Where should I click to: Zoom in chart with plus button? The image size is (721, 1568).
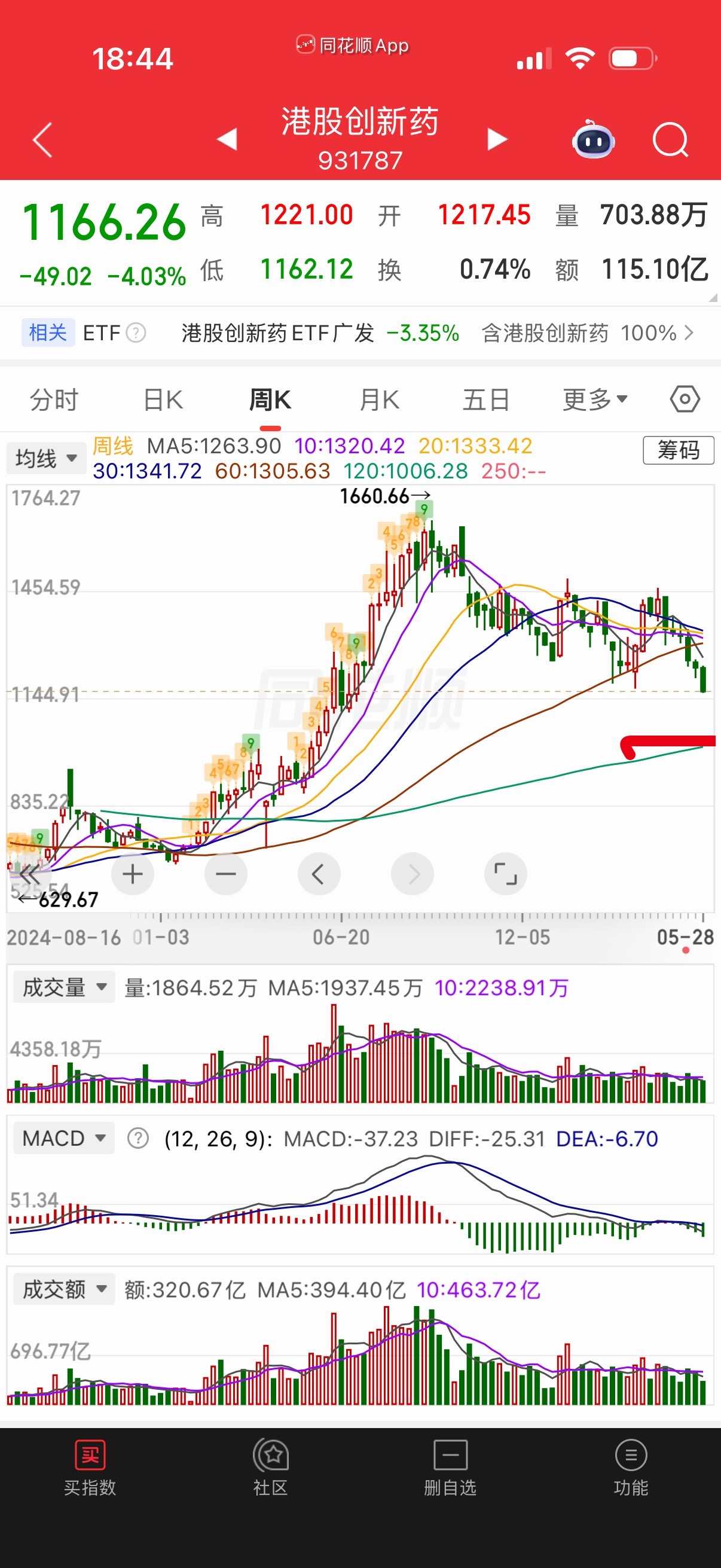pyautogui.click(x=133, y=874)
